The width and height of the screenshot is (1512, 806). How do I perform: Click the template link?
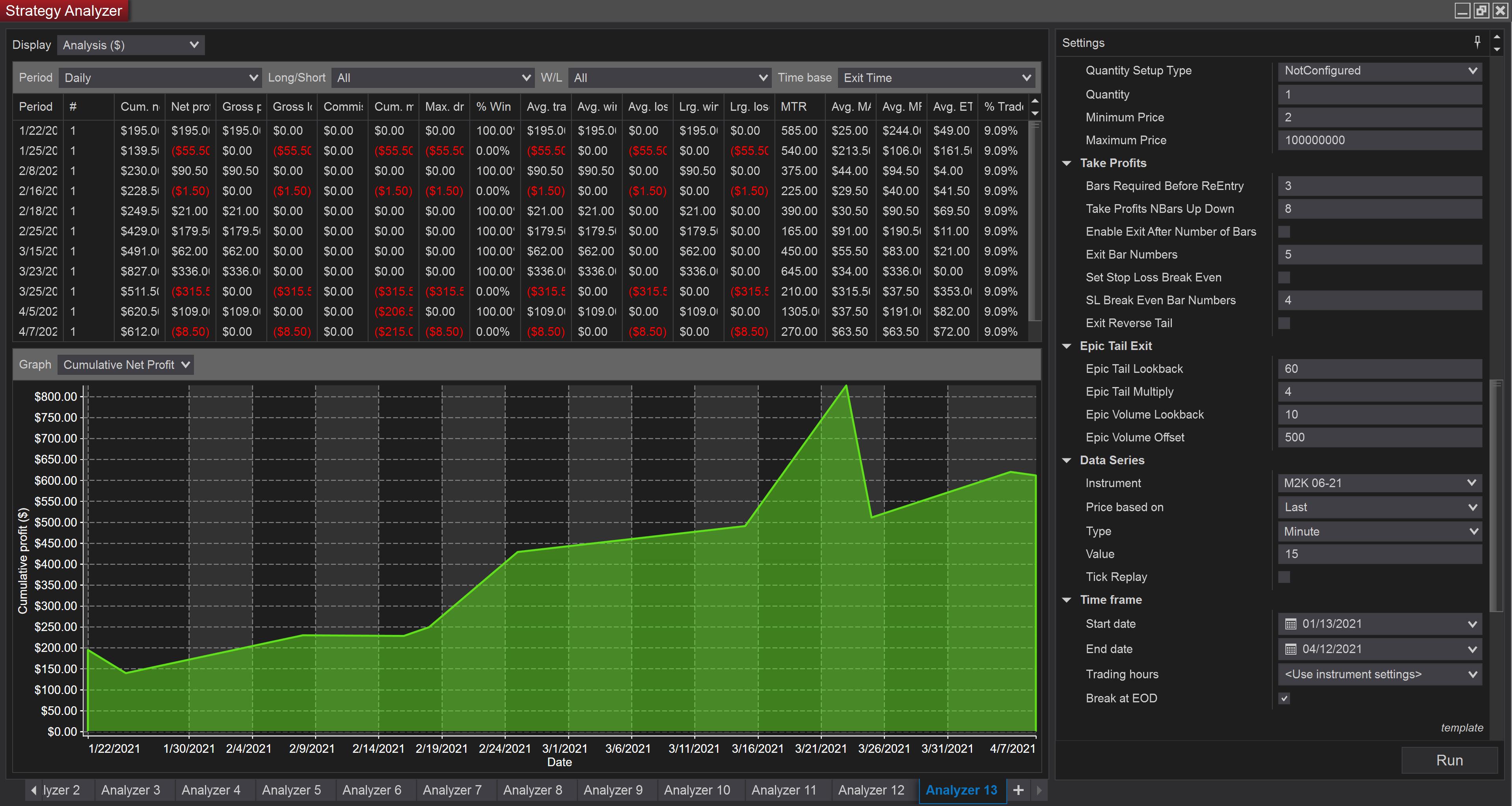point(1462,728)
